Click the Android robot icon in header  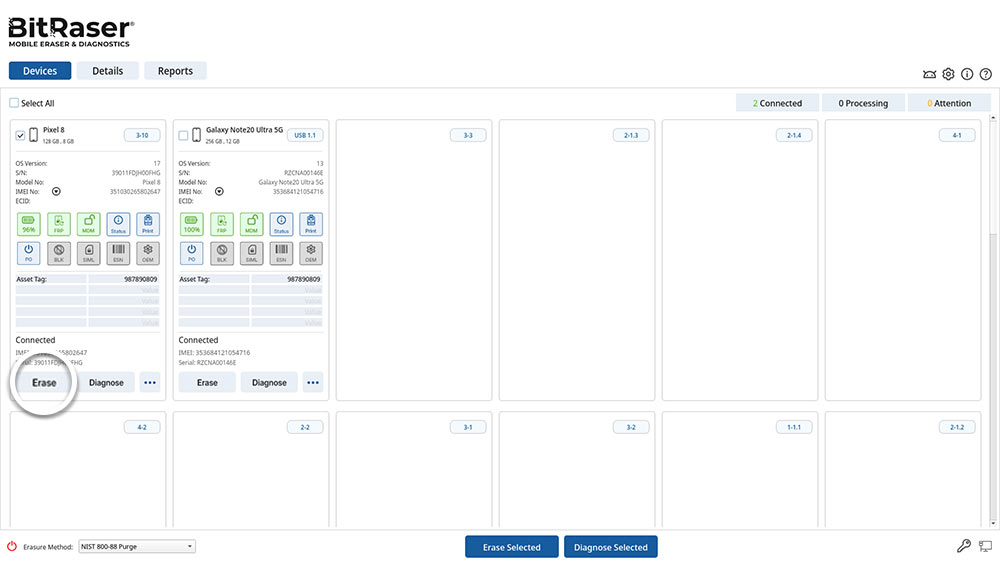tap(929, 75)
